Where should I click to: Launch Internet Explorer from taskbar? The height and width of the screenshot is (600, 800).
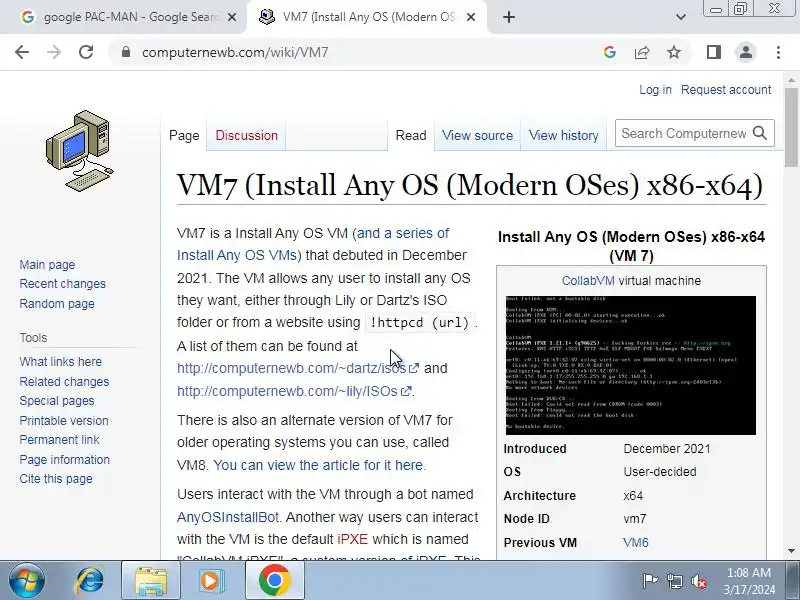(x=90, y=581)
